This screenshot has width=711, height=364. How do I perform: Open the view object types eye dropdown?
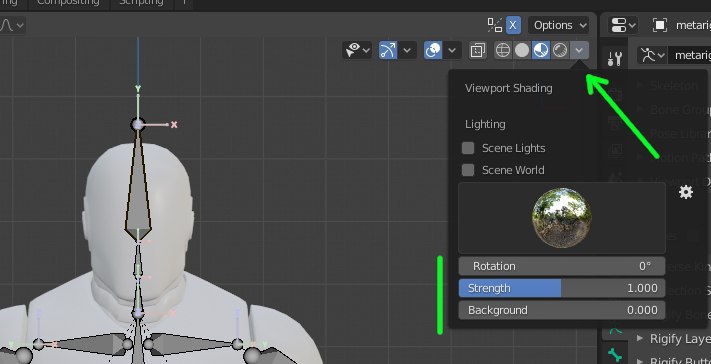(x=357, y=50)
